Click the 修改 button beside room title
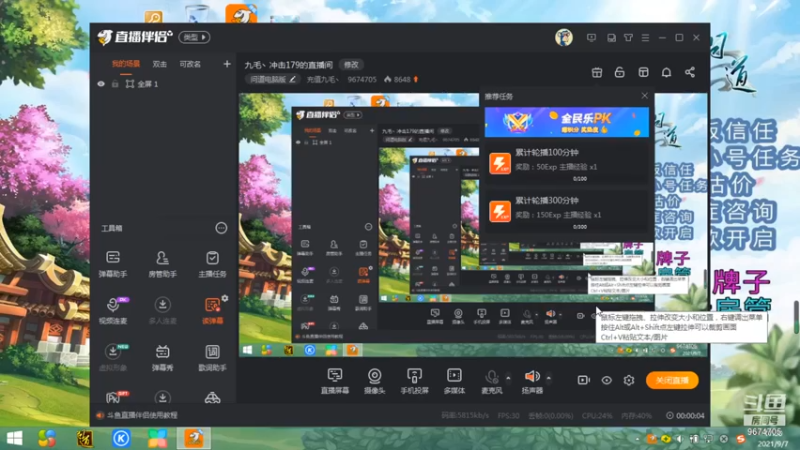 pos(351,65)
